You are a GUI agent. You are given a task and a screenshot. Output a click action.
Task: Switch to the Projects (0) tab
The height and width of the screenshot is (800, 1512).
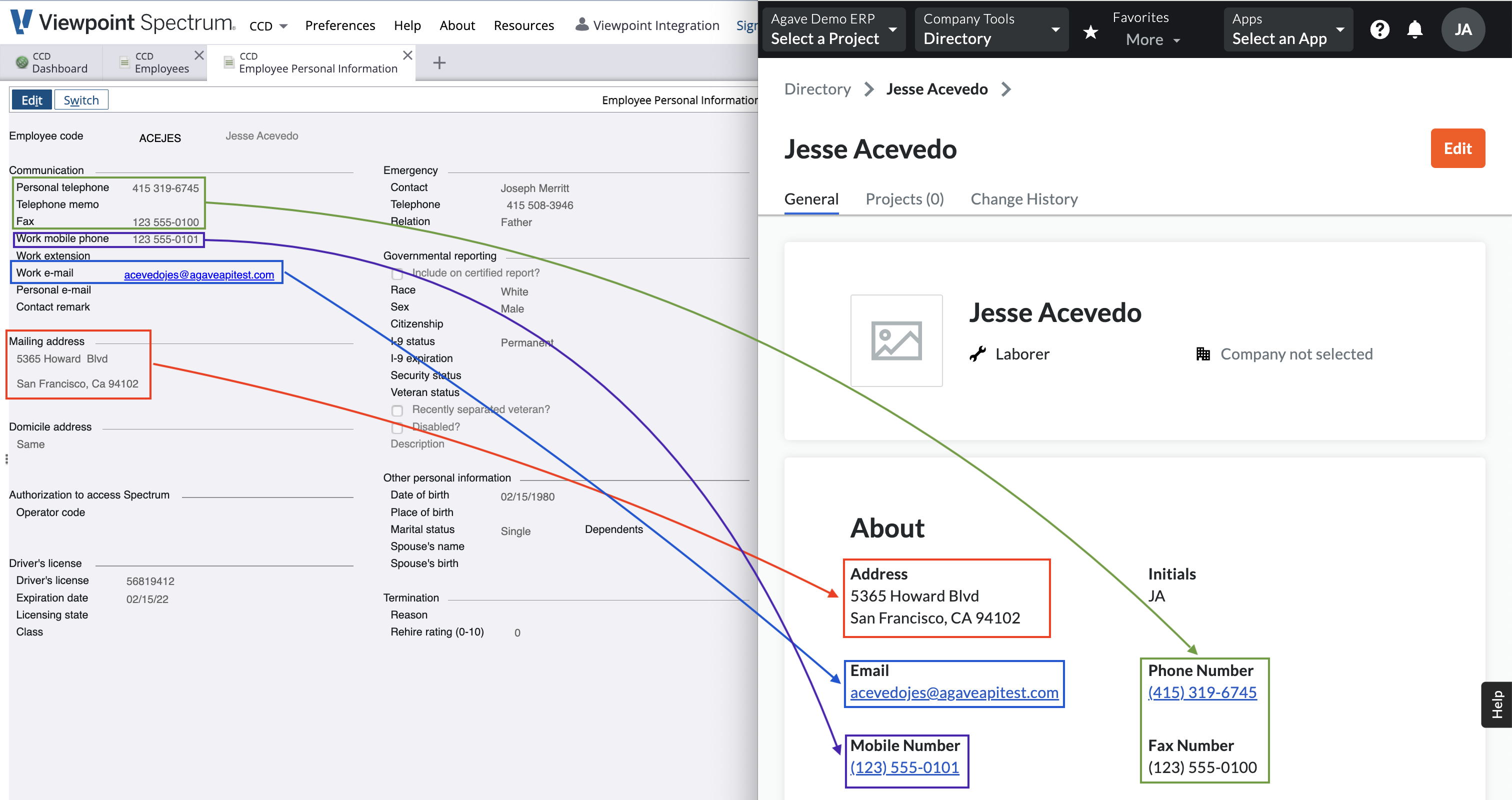[904, 199]
